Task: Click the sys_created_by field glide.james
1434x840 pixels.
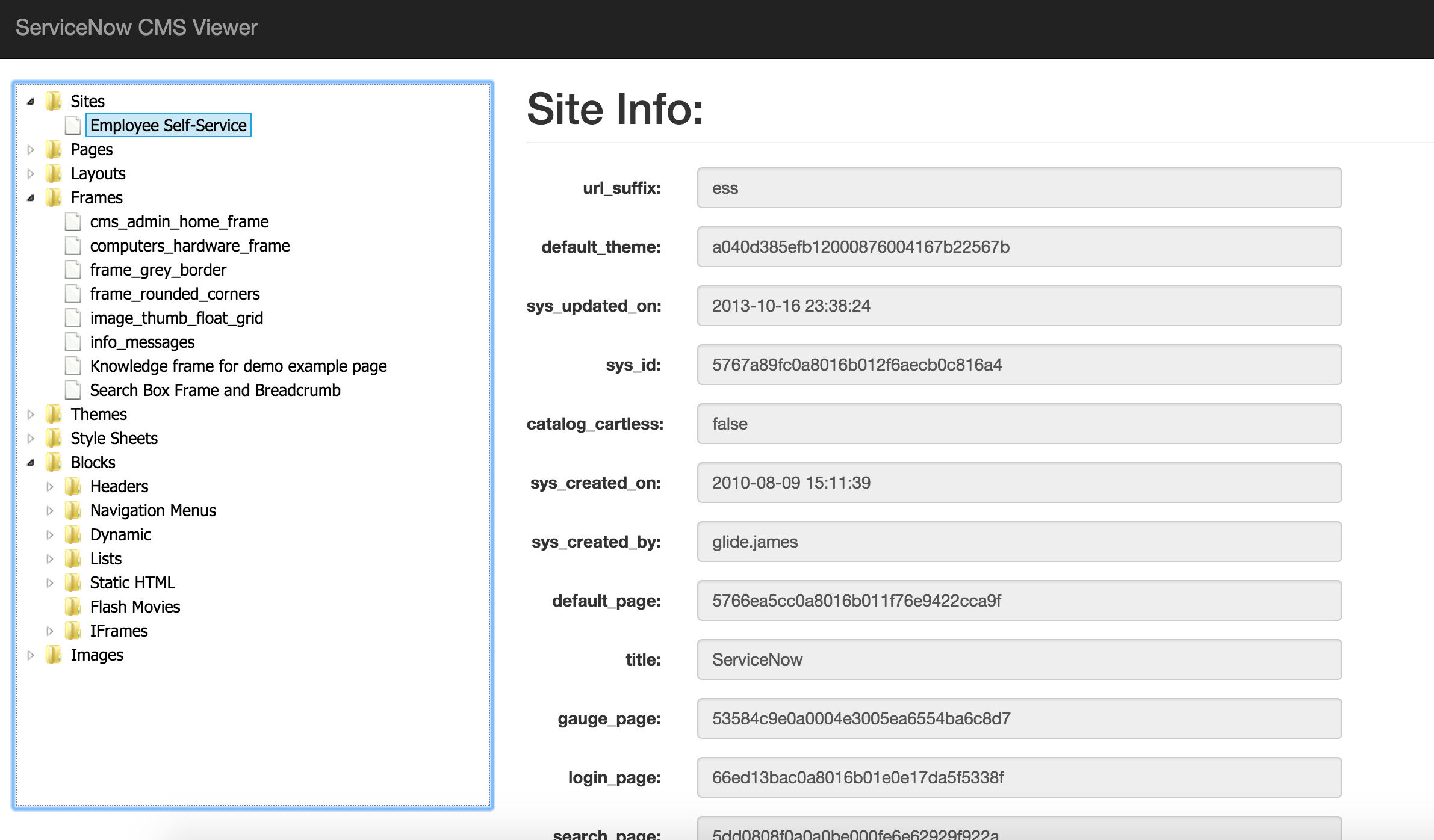Action: click(1019, 542)
